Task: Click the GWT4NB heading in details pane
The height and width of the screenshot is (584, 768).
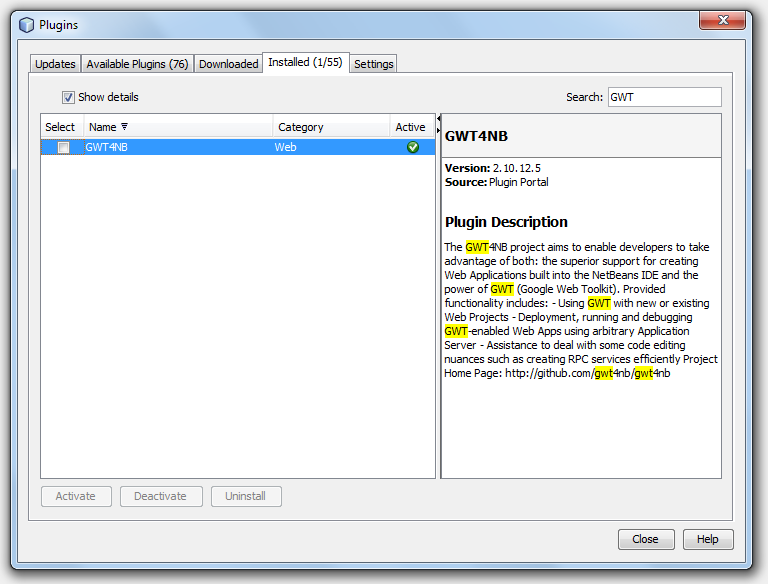Action: pyautogui.click(x=476, y=136)
